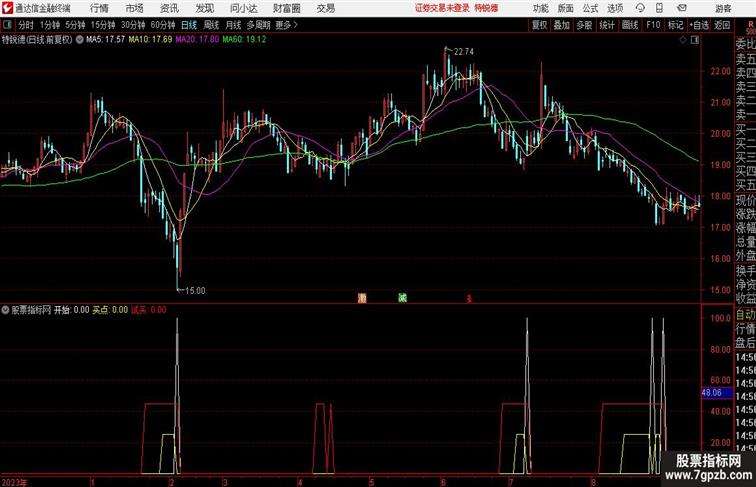Switch to the 月线 monthly tab
Image resolution: width=756 pixels, height=487 pixels.
pyautogui.click(x=233, y=25)
